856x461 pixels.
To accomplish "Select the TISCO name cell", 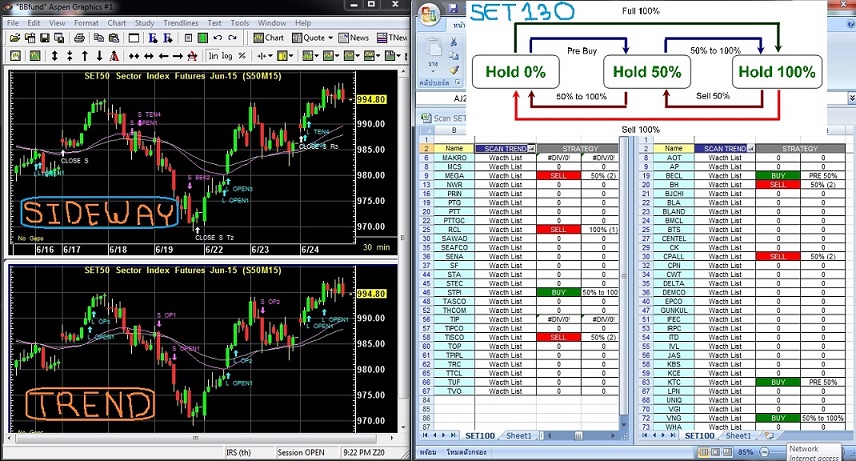I will click(454, 338).
